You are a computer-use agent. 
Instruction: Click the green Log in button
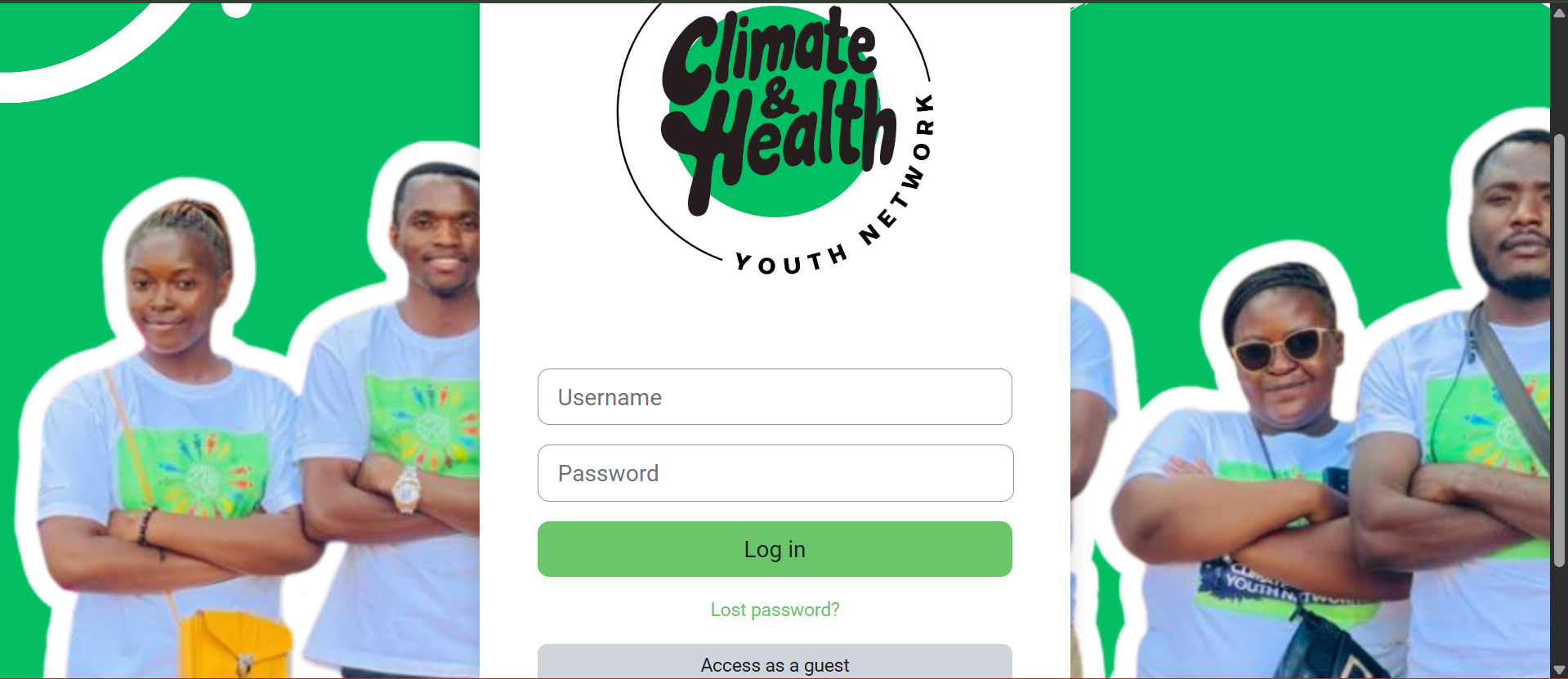point(775,549)
